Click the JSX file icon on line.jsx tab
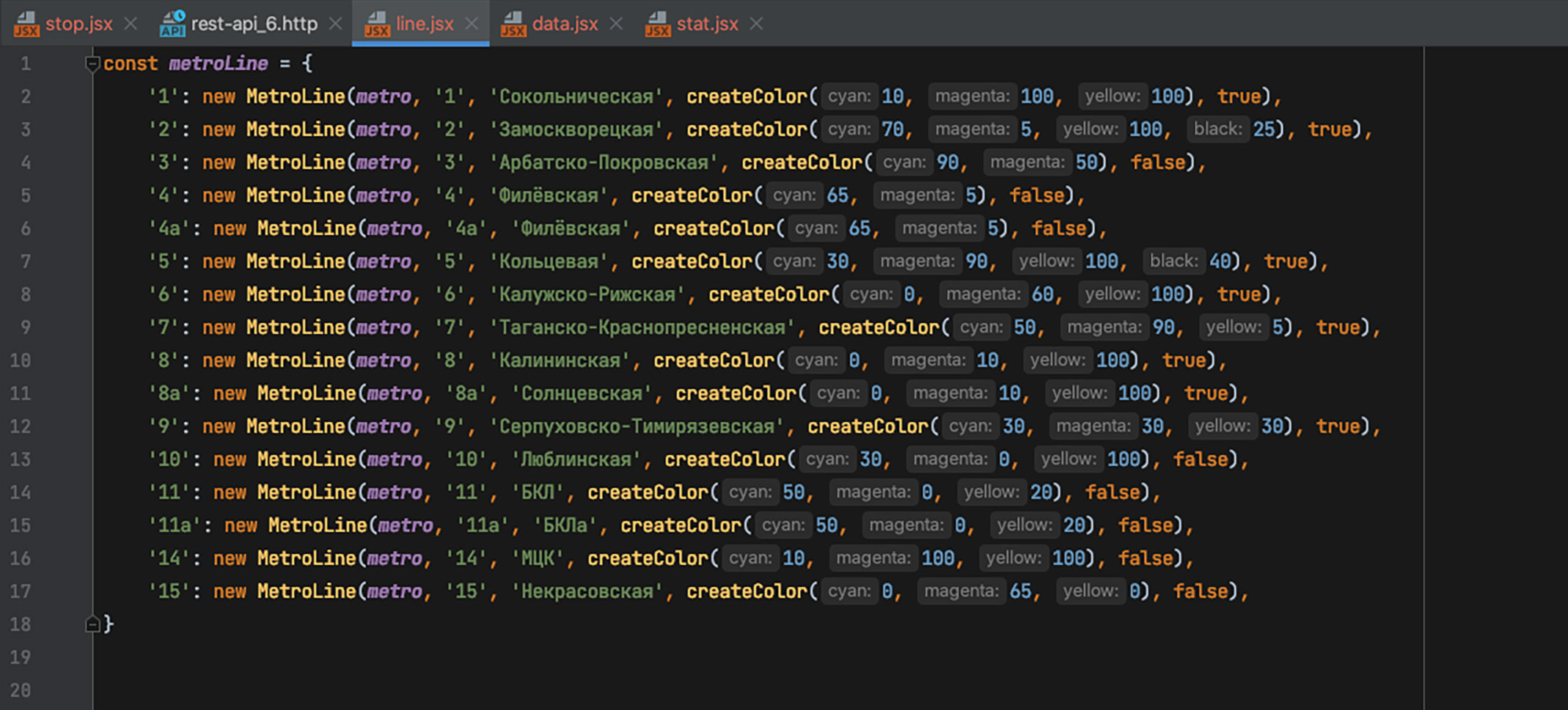1568x710 pixels. point(377,24)
